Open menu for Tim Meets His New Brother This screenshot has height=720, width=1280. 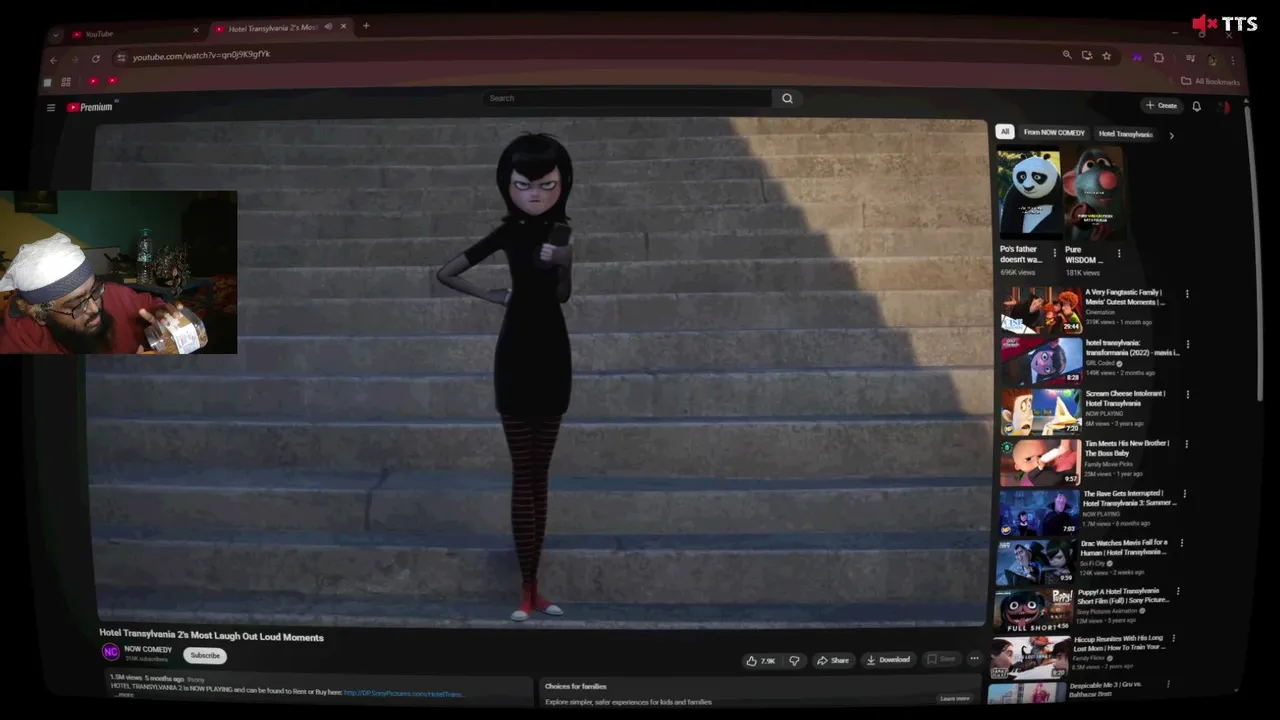tap(1186, 444)
